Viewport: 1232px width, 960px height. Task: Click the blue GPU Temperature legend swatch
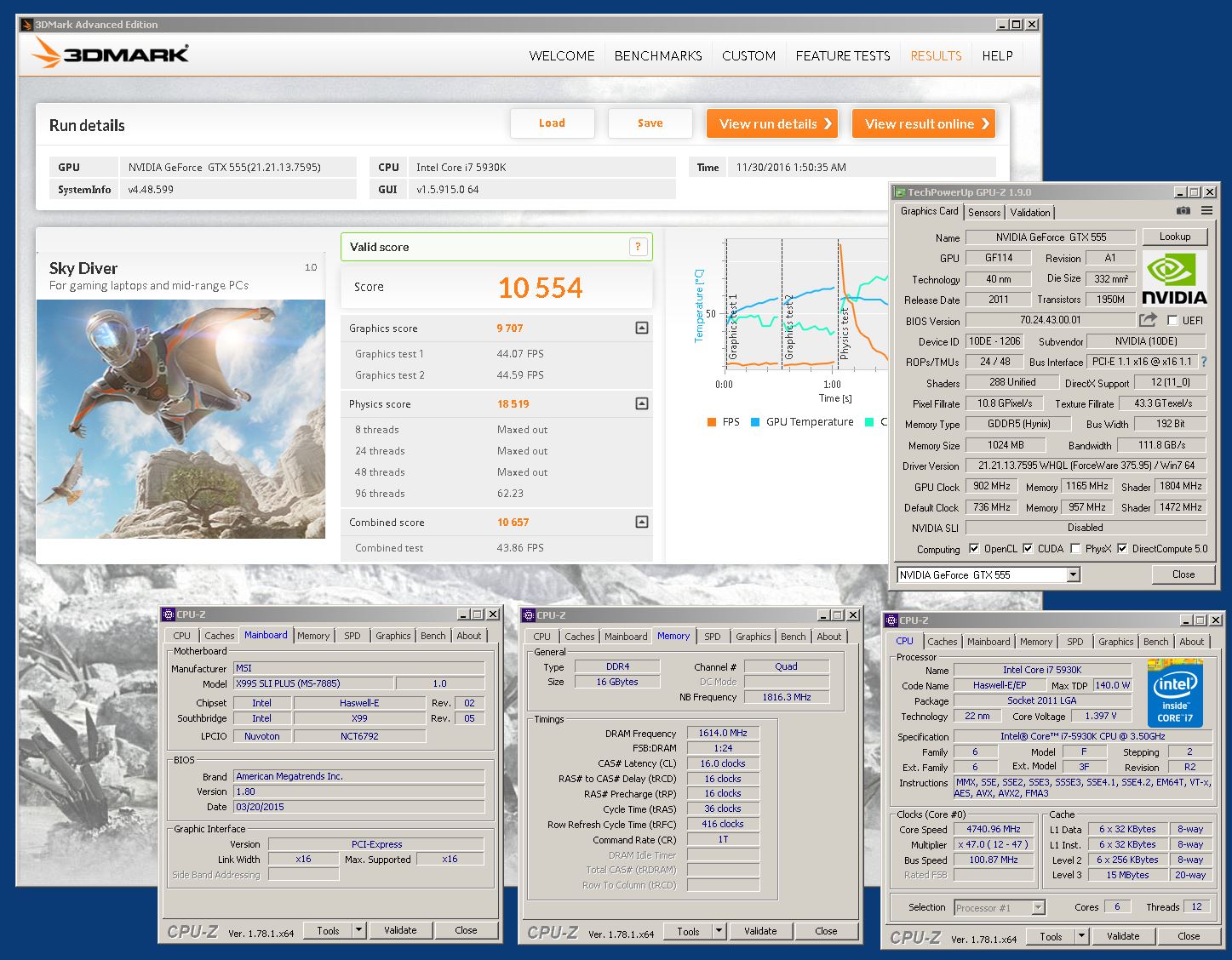tap(755, 422)
